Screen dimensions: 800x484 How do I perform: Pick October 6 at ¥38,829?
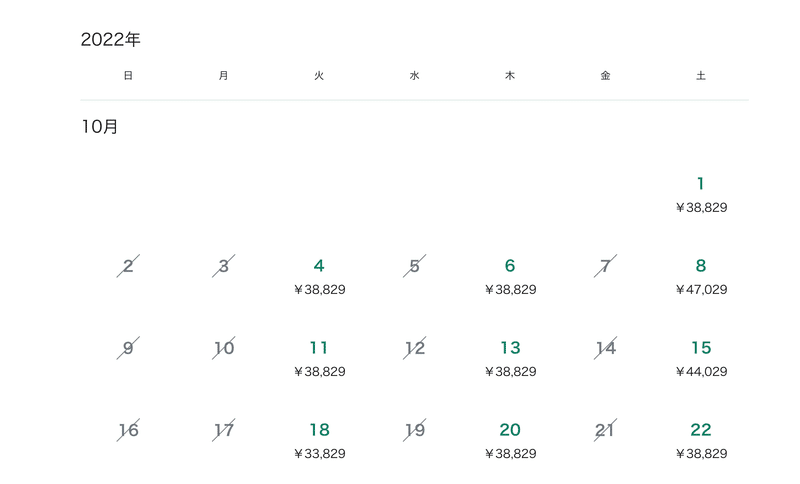coord(510,276)
